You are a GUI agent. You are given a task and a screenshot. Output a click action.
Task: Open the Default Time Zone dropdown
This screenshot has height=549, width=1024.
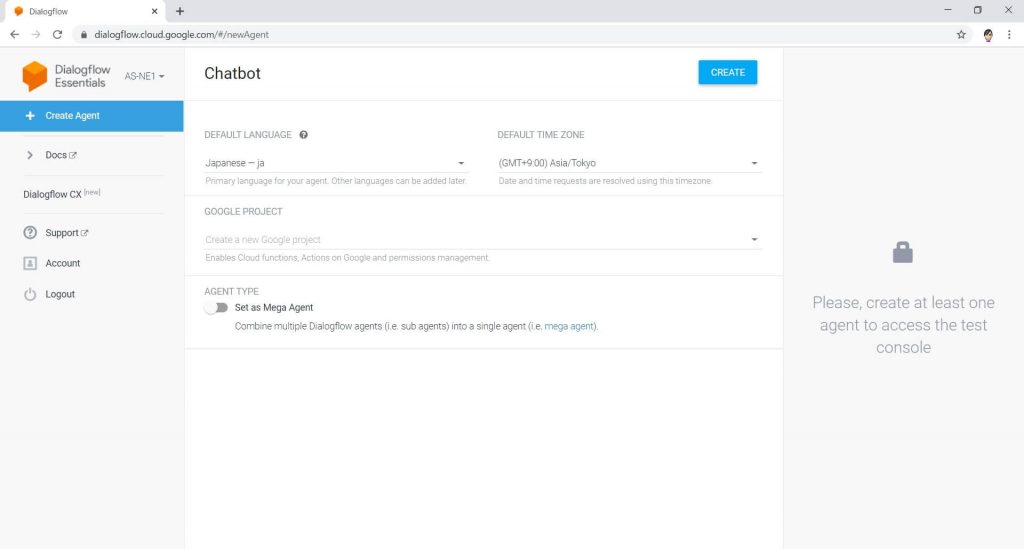(x=629, y=163)
